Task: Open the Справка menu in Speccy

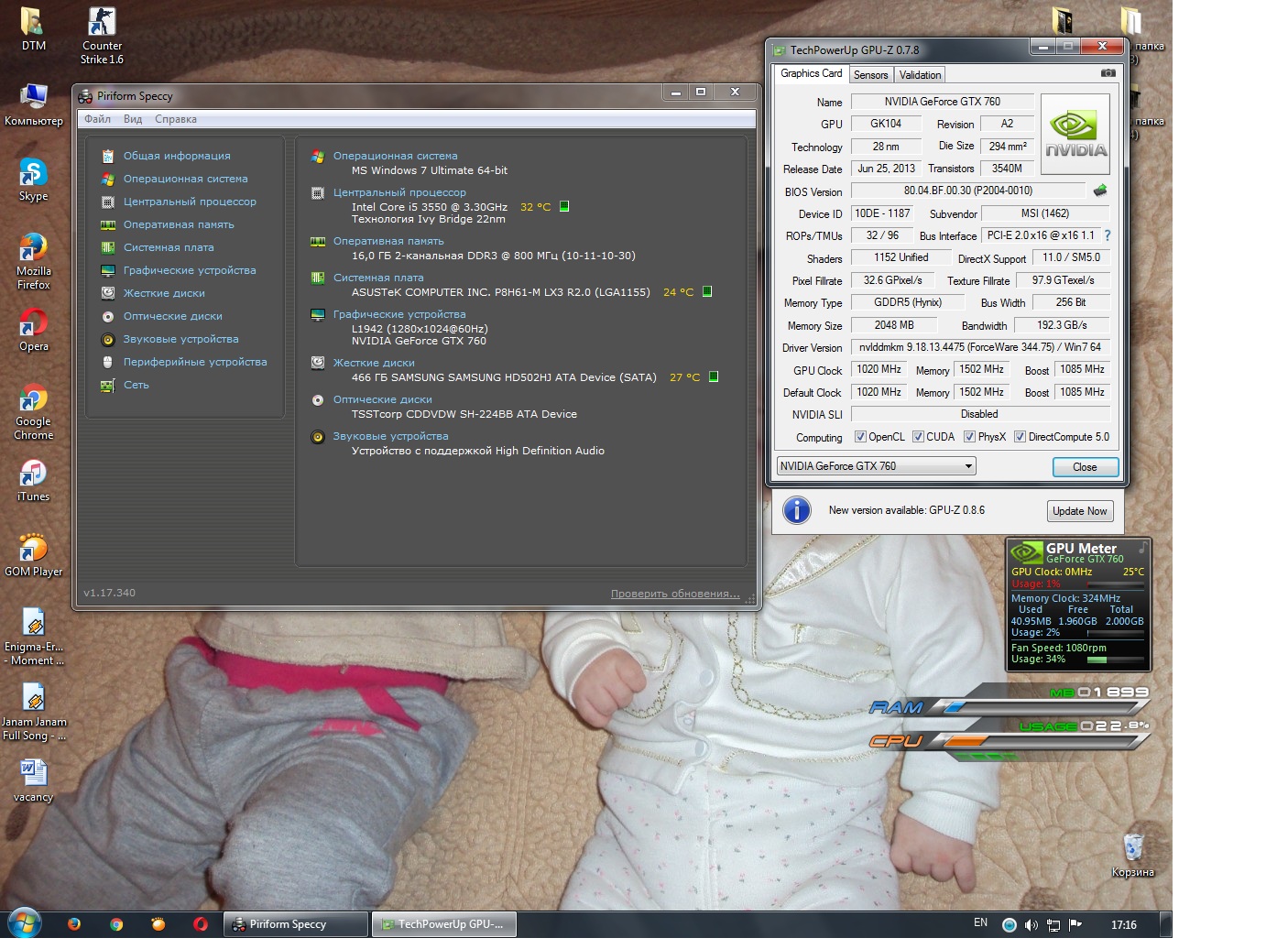Action: point(176,119)
